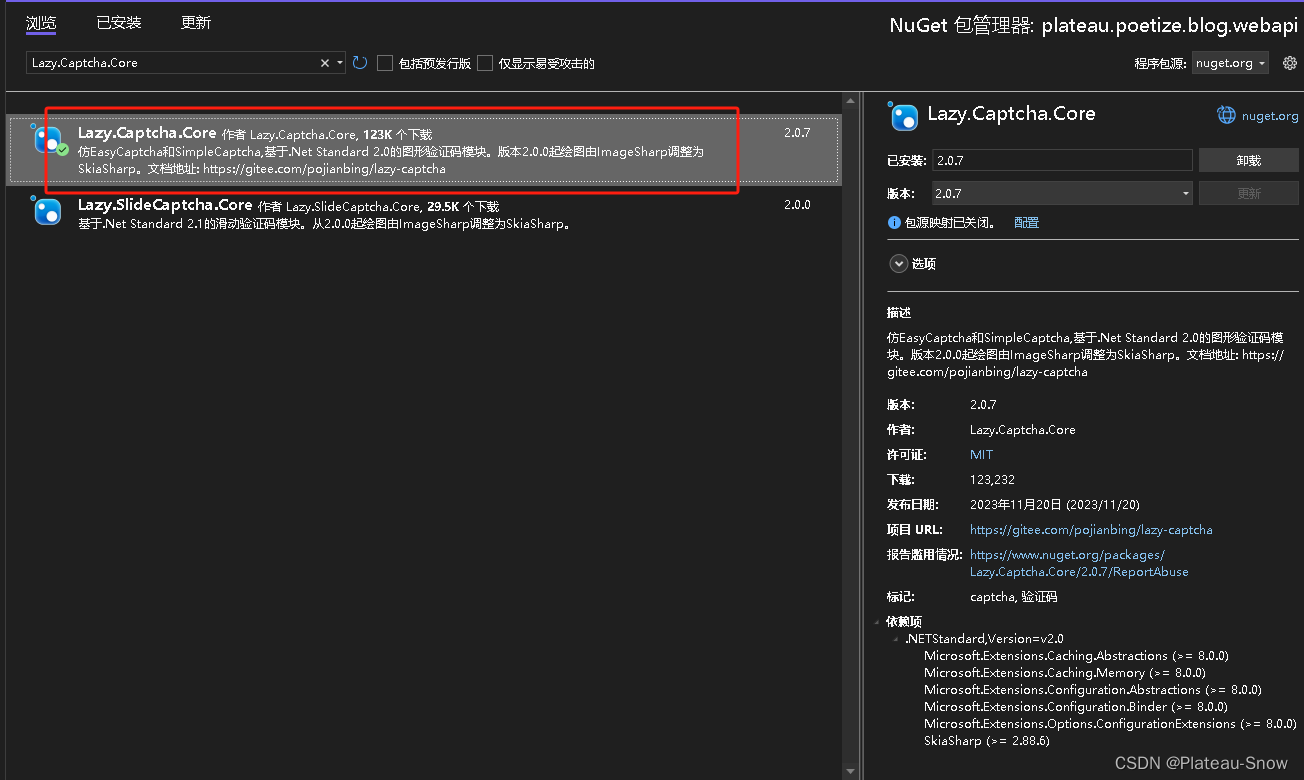Click the package source mapping info icon

893,223
